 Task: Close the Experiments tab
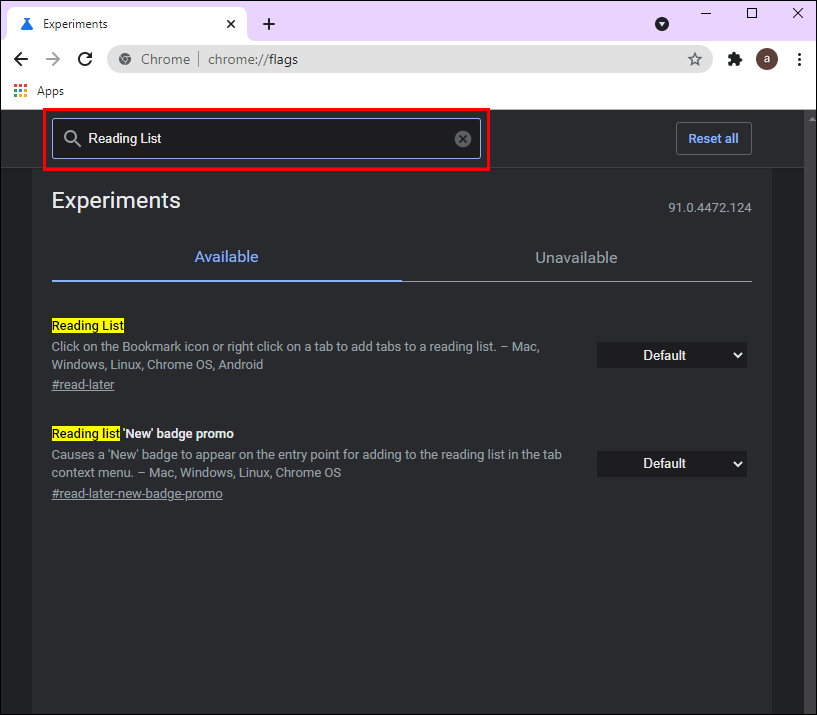click(x=231, y=24)
